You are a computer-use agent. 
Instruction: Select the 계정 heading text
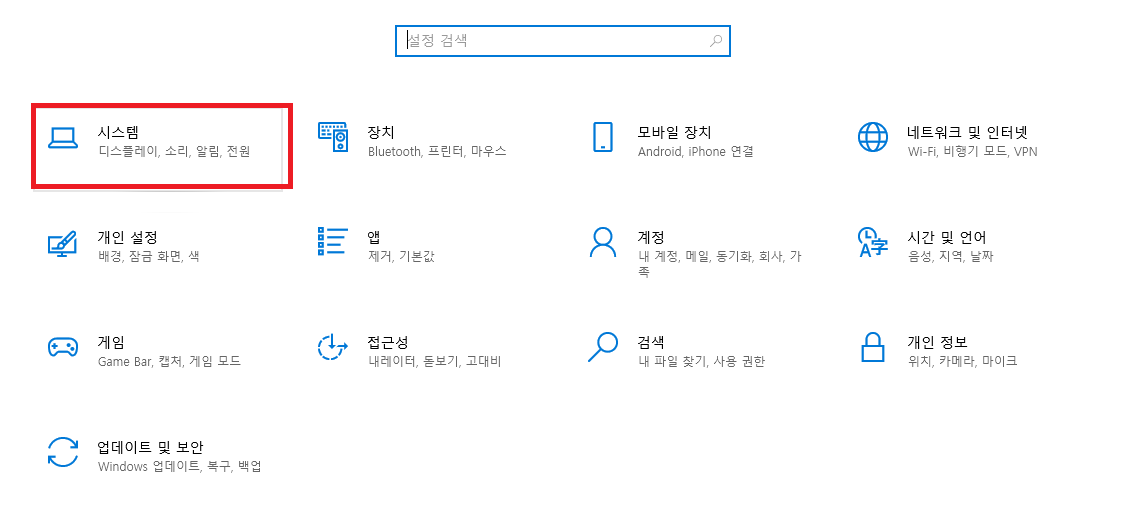point(651,237)
